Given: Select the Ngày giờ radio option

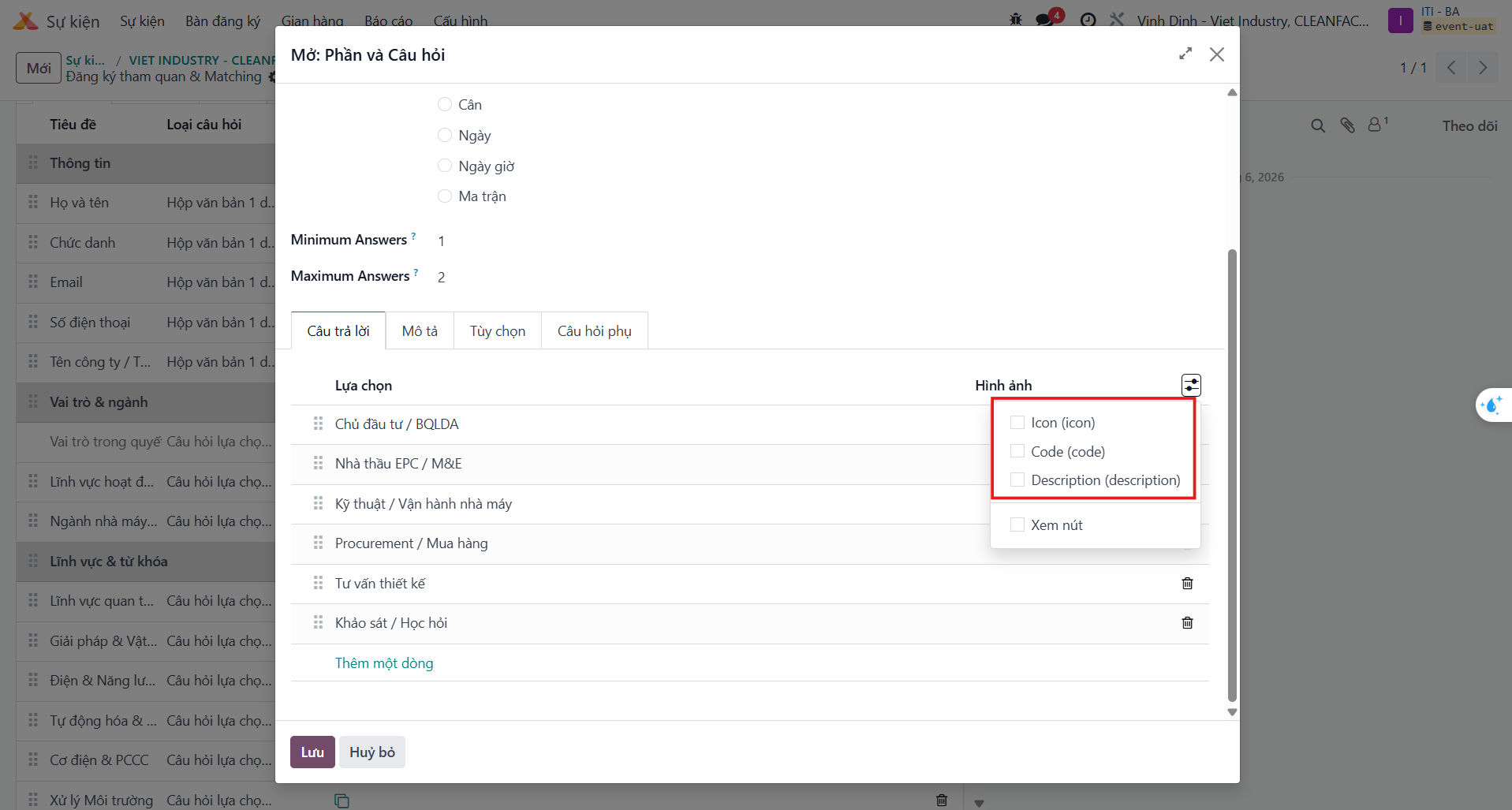Looking at the screenshot, I should pos(445,166).
